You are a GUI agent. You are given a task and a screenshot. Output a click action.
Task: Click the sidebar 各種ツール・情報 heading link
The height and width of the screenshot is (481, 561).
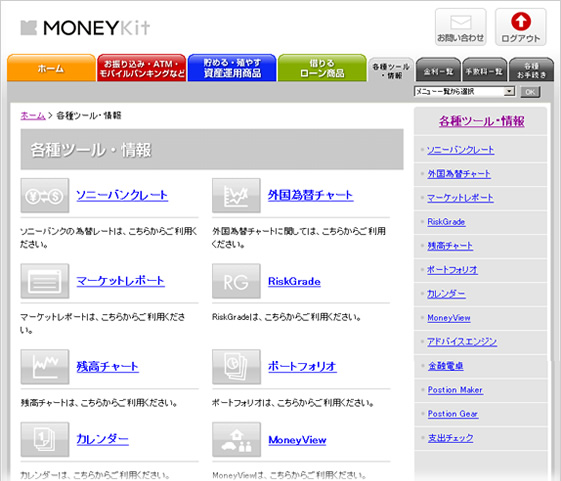[x=482, y=121]
